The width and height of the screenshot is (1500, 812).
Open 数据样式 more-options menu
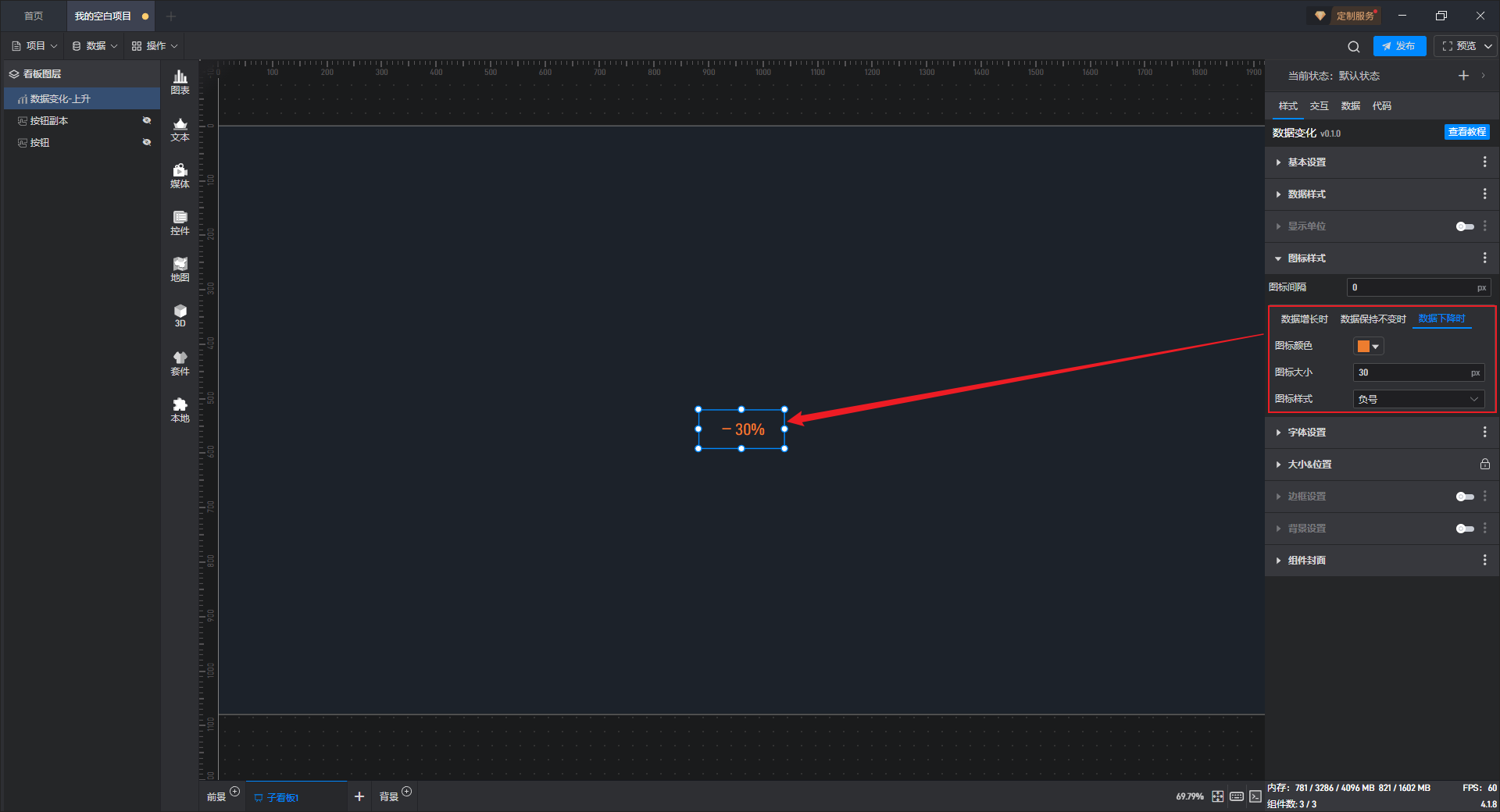1485,194
